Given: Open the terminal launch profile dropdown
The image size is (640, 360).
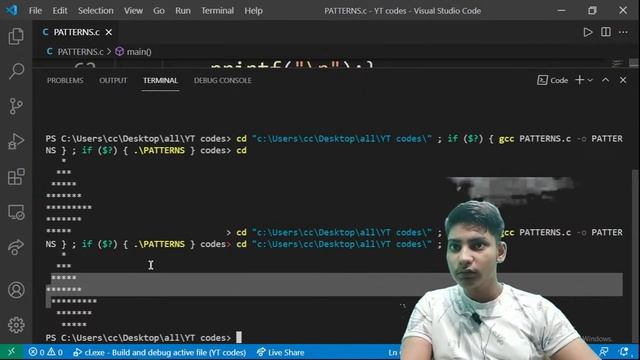Looking at the screenshot, I should click(590, 80).
